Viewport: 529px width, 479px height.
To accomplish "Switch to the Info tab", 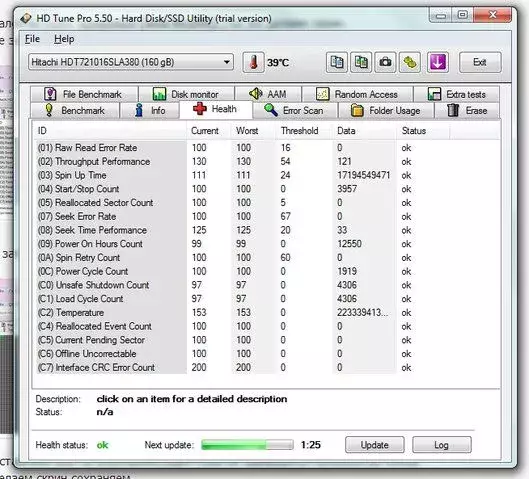I will [x=150, y=111].
